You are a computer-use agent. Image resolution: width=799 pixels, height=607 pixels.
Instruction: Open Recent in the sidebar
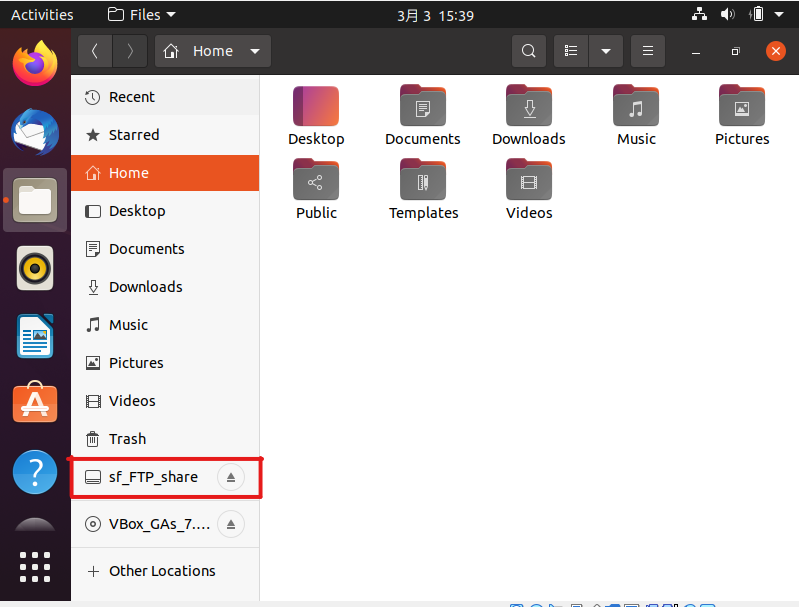pos(165,97)
